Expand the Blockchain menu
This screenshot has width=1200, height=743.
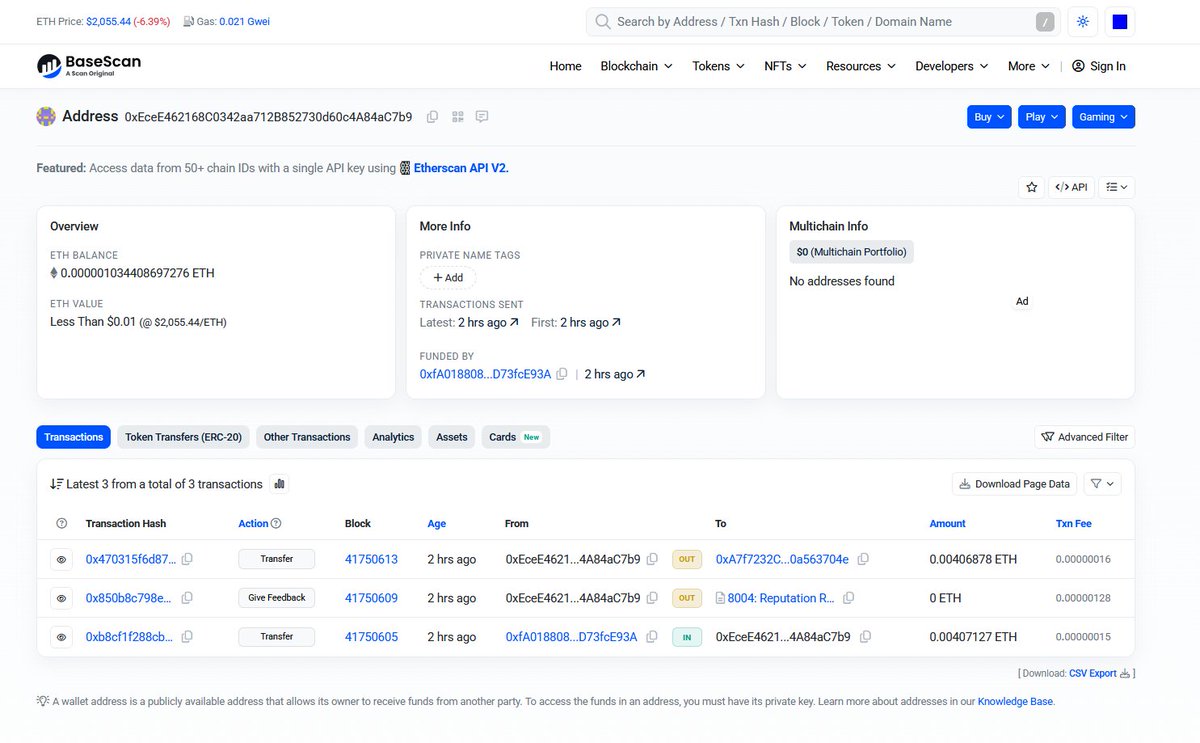(x=636, y=66)
